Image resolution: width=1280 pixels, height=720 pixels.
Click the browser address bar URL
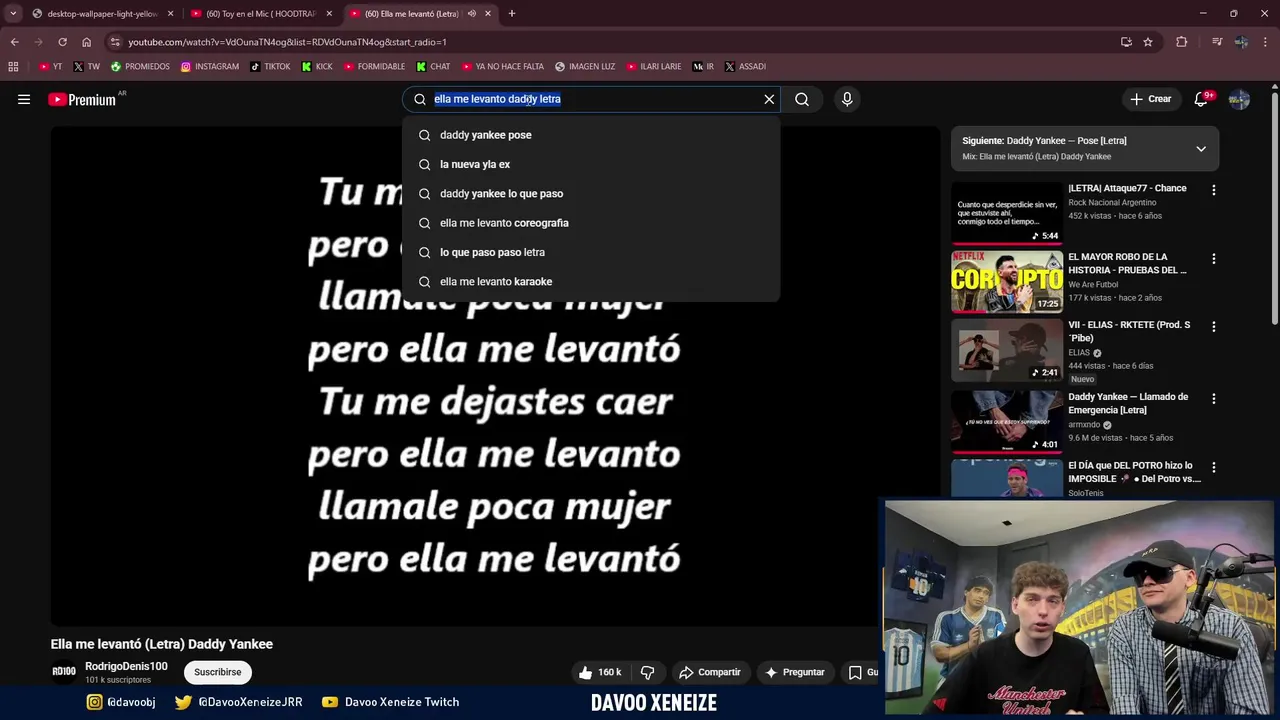[x=287, y=42]
